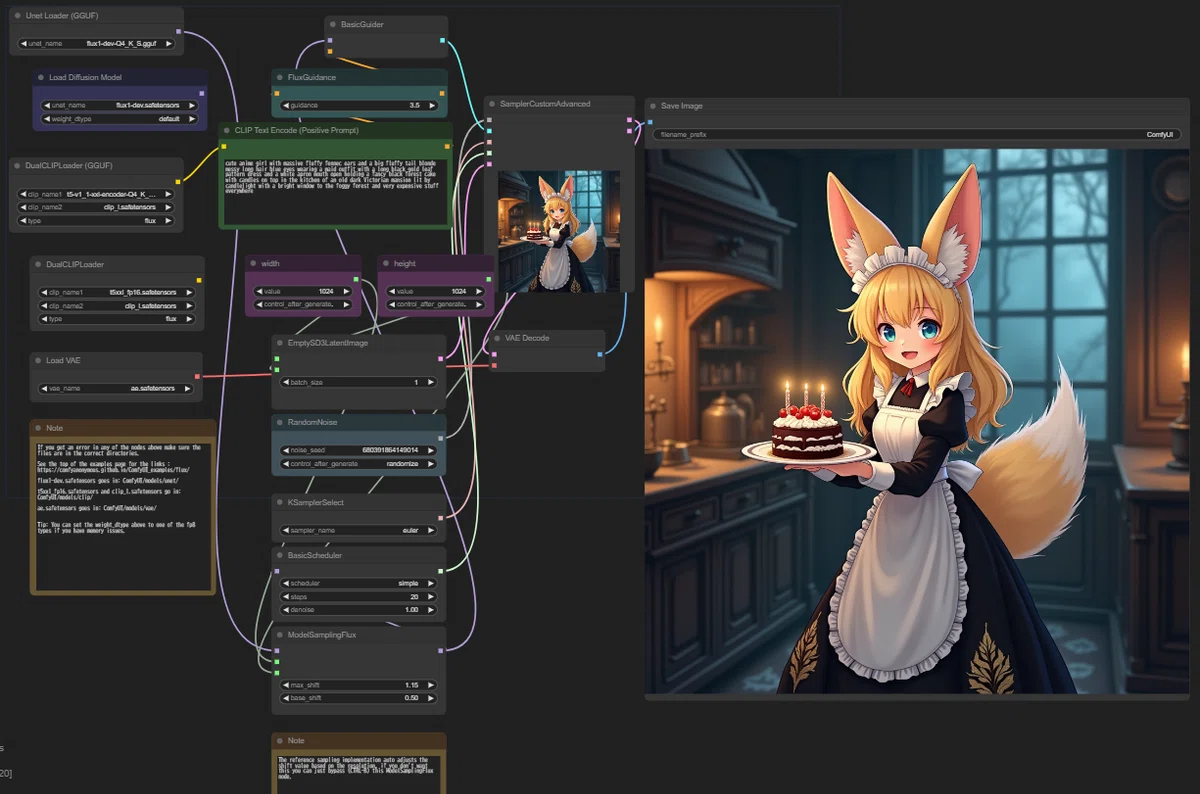Decrease denoise with the left arrow
1200x794 pixels.
(x=285, y=609)
